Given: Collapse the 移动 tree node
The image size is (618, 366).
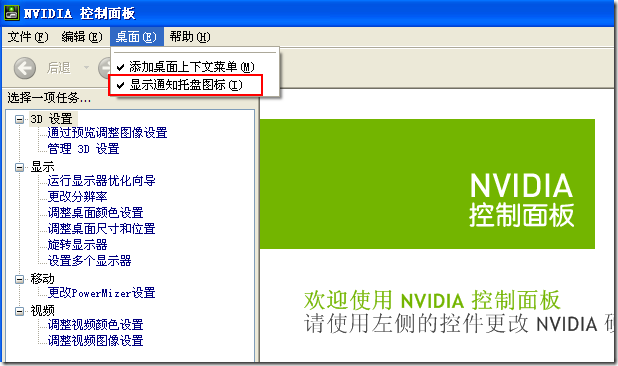Looking at the screenshot, I should click(19, 279).
